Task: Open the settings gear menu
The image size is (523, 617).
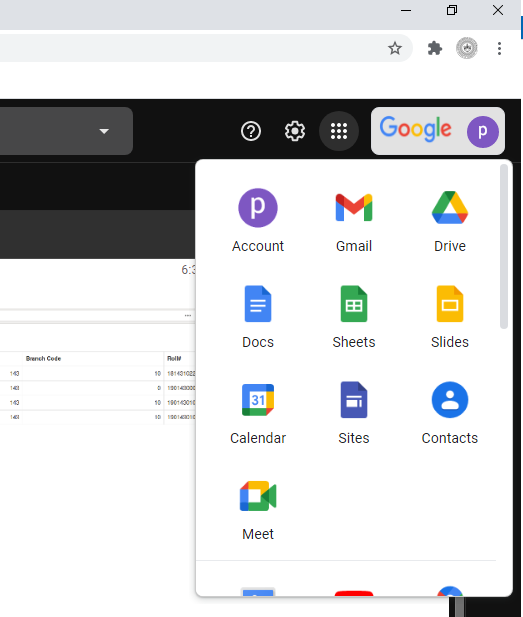Action: click(x=295, y=131)
